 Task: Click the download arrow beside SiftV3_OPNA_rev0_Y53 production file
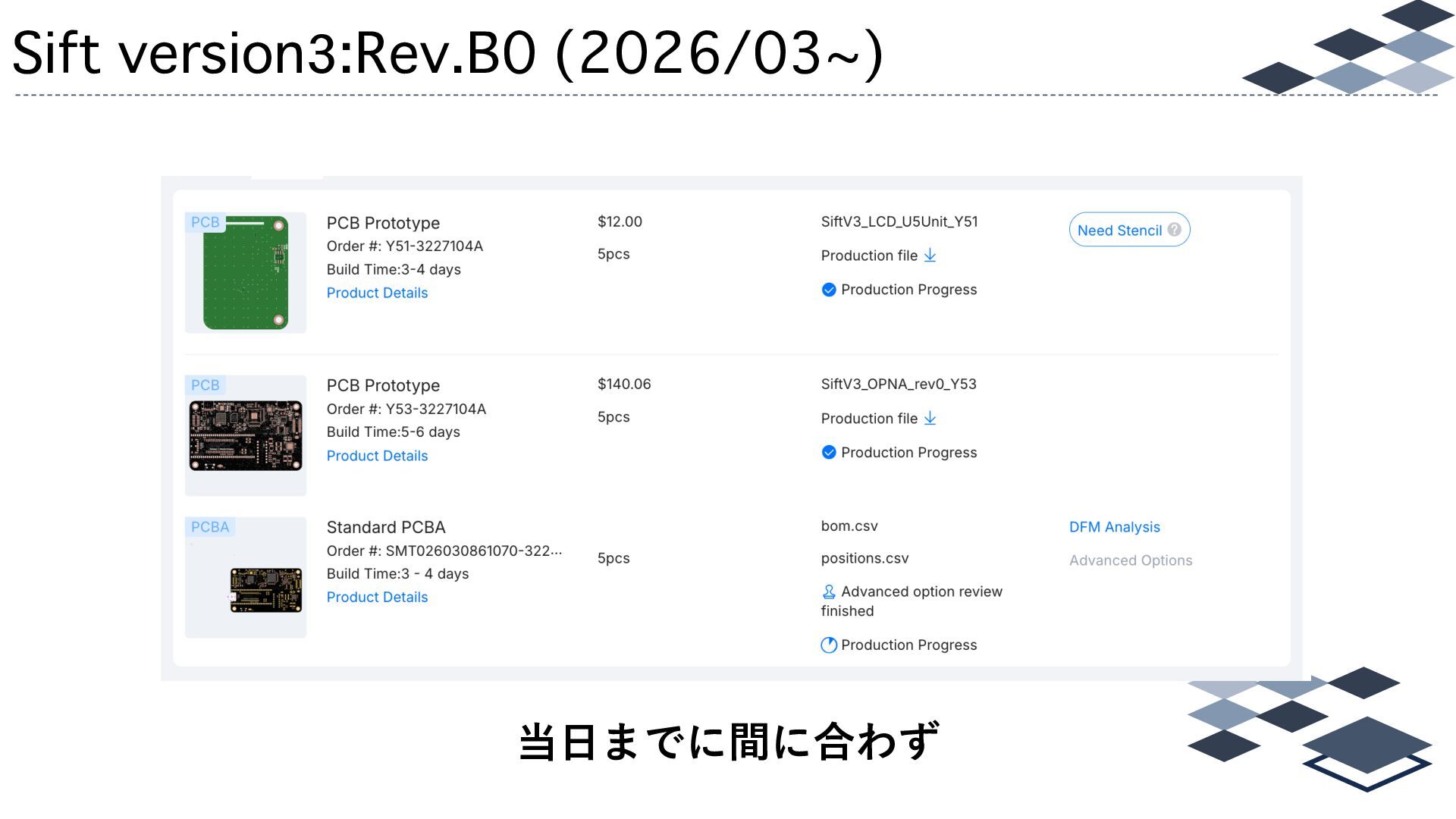pyautogui.click(x=930, y=419)
